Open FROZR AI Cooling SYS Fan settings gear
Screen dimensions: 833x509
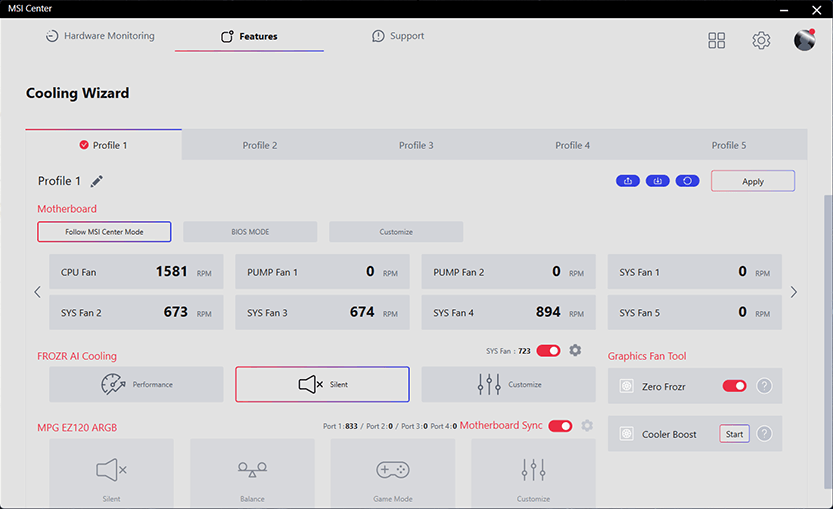pos(575,350)
